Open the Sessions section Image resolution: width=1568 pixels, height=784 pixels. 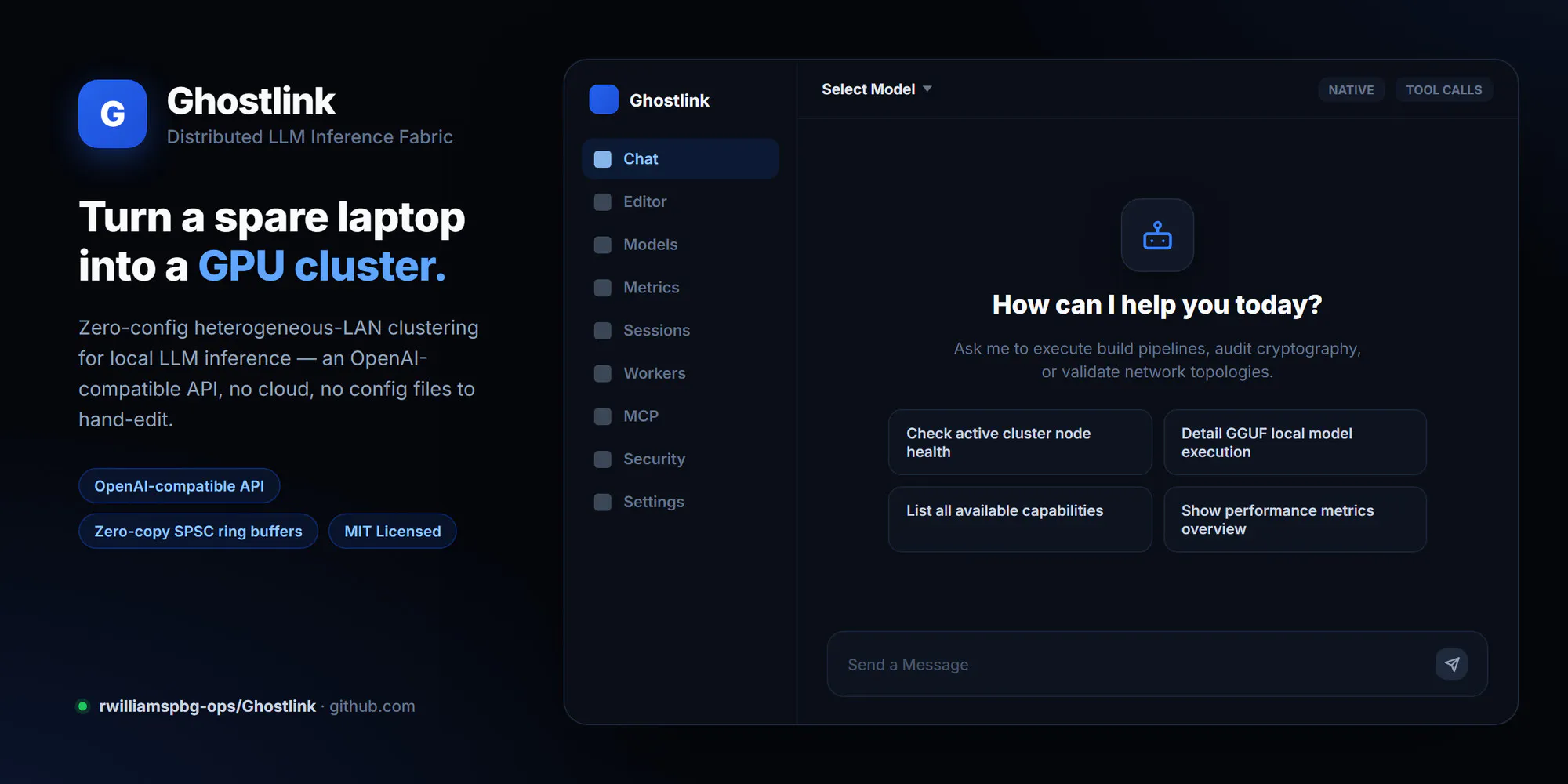pos(681,331)
